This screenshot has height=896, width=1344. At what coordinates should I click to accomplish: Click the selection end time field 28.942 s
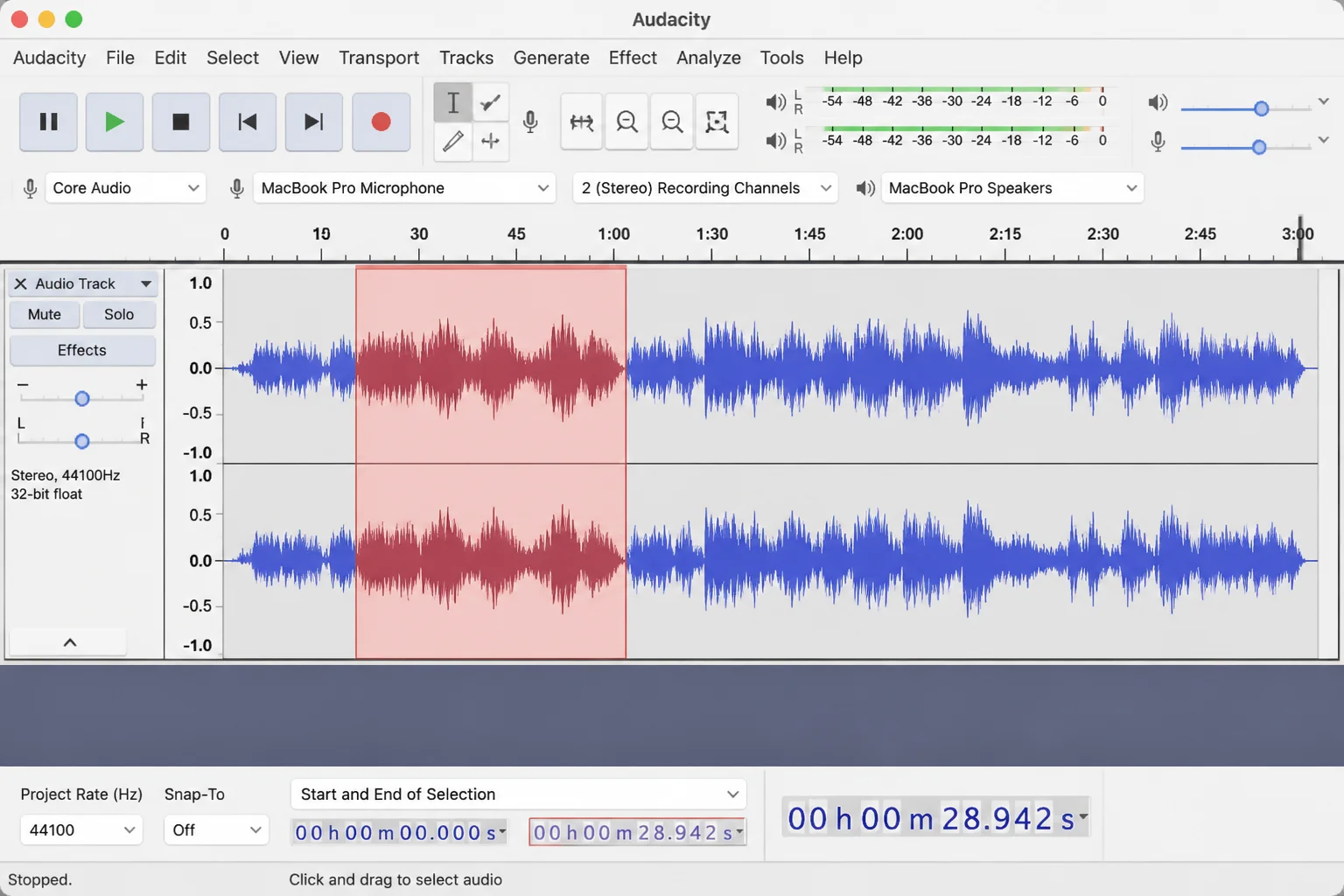638,832
